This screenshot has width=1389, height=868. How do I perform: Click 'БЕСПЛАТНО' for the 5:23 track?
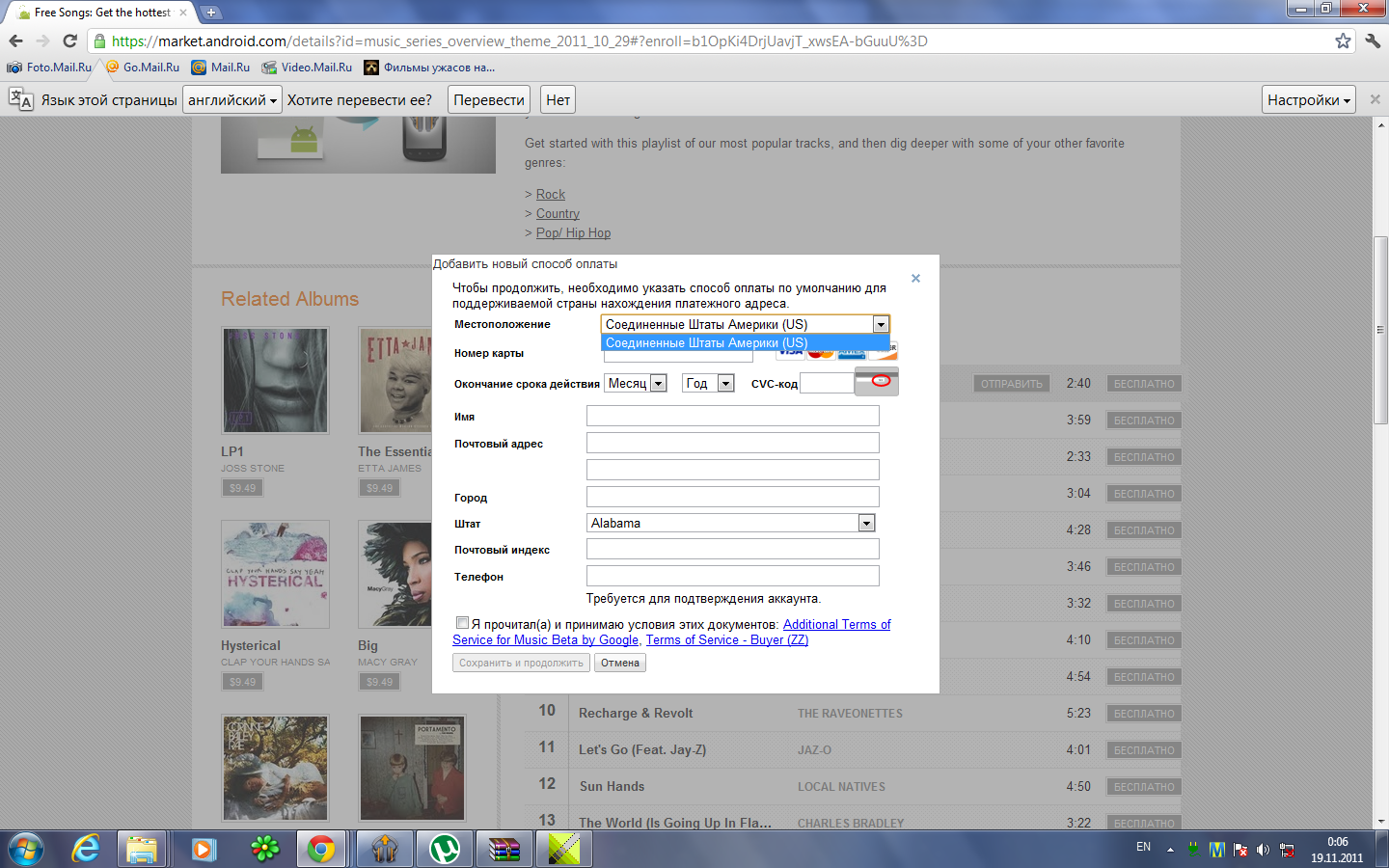tap(1144, 714)
